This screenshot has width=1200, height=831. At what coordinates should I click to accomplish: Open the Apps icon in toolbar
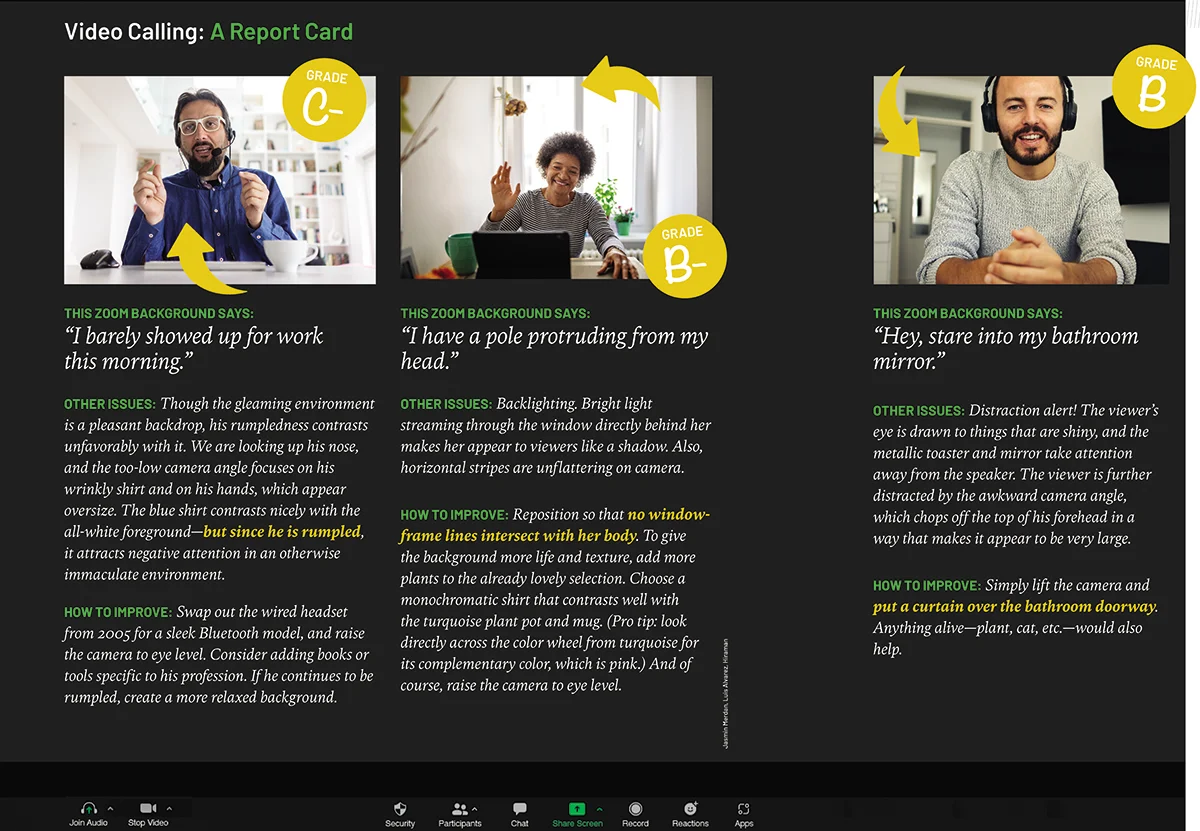tap(743, 808)
